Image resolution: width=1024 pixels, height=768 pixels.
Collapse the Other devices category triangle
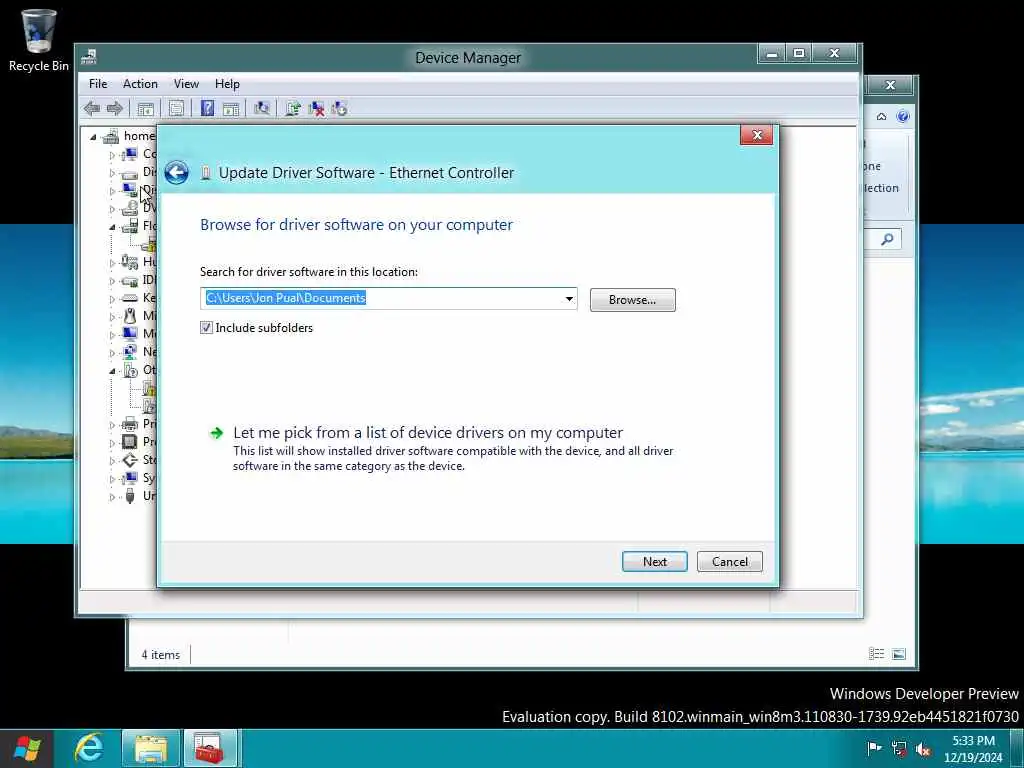click(112, 371)
